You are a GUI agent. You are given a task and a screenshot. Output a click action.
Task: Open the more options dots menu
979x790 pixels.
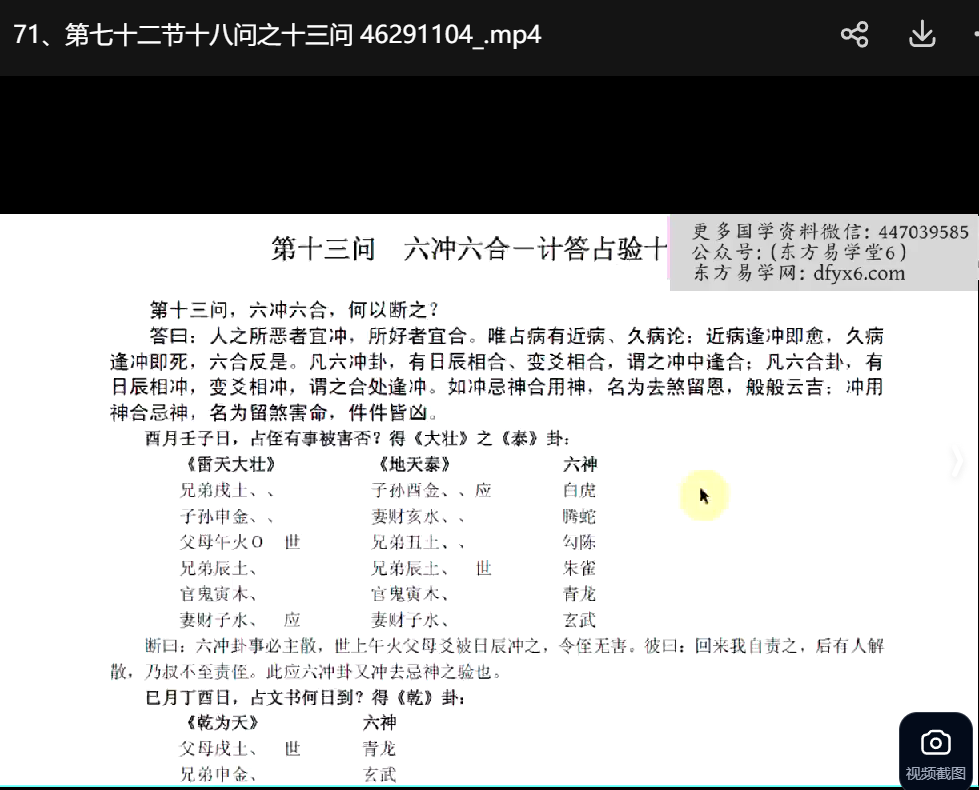tap(973, 35)
